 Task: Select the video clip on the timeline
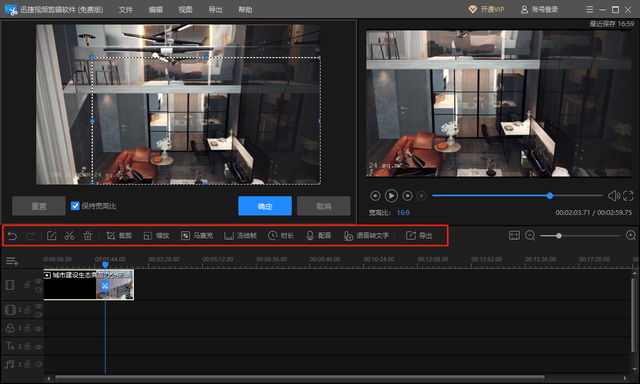point(89,285)
